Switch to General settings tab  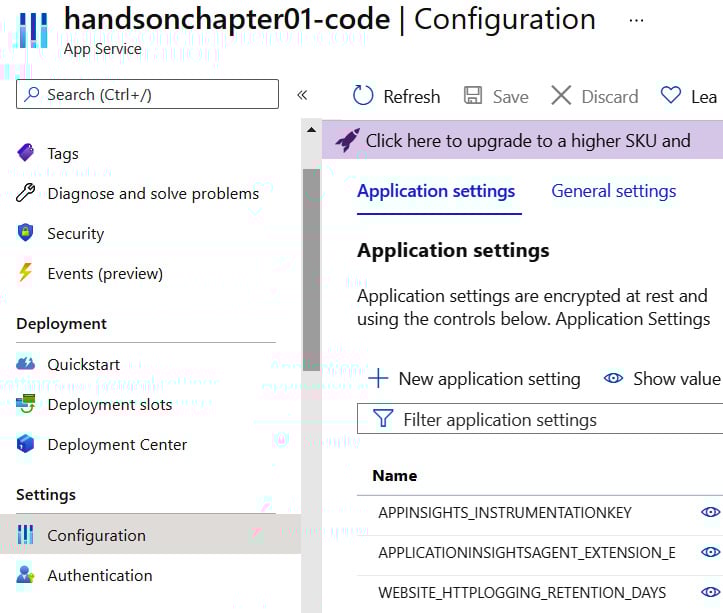click(x=614, y=191)
